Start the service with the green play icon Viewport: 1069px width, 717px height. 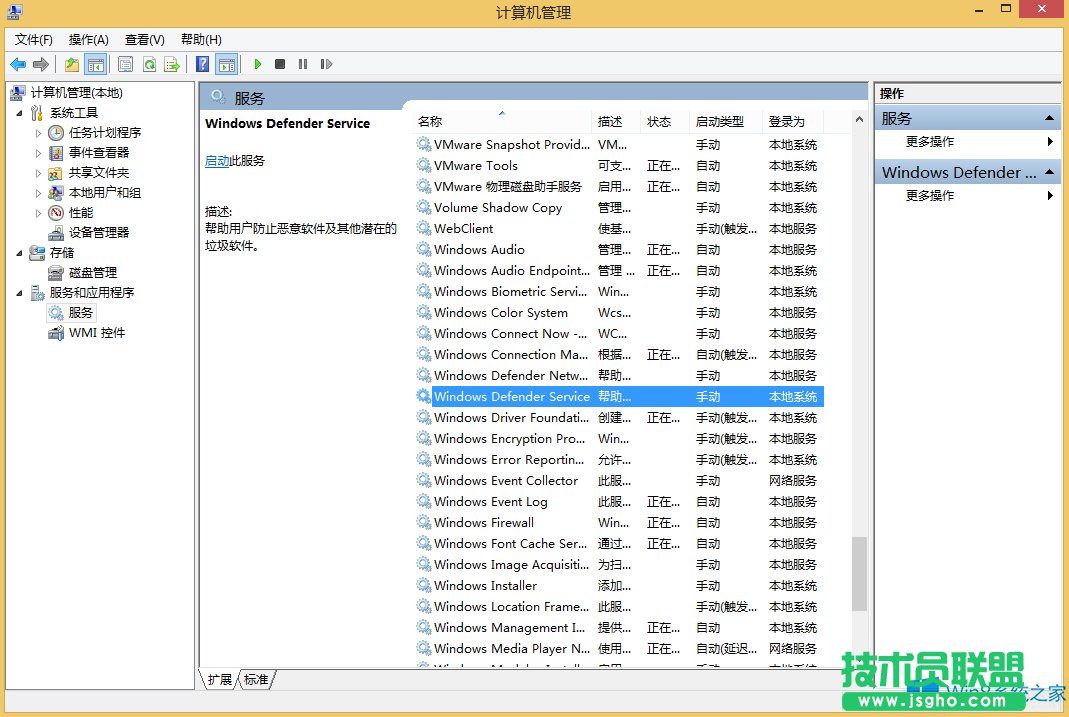[x=257, y=64]
